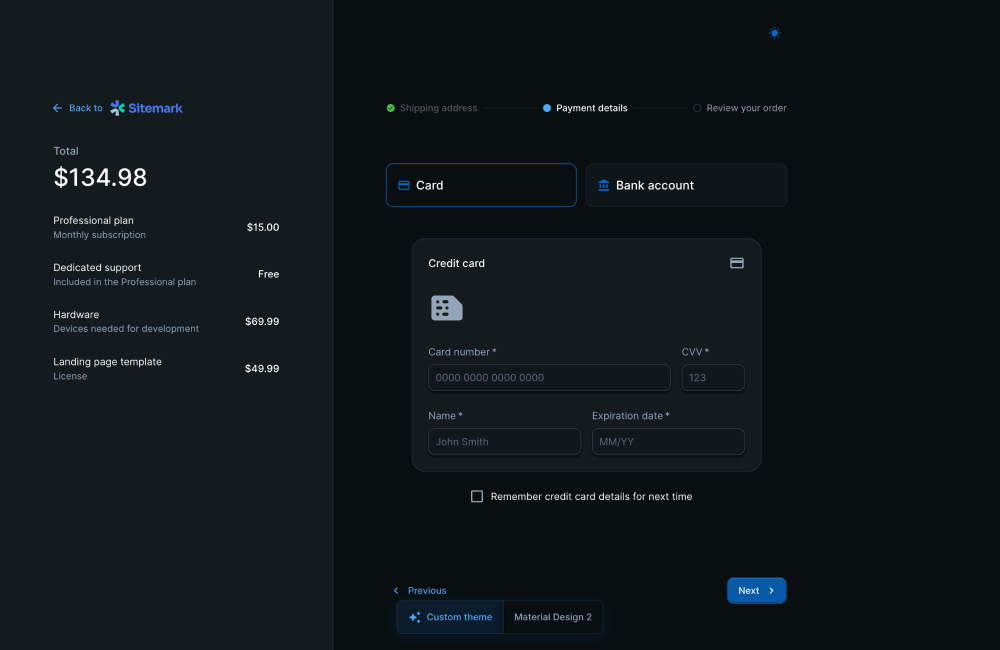Click the green Shipping address checkmark icon
This screenshot has width=1000, height=650.
(391, 108)
